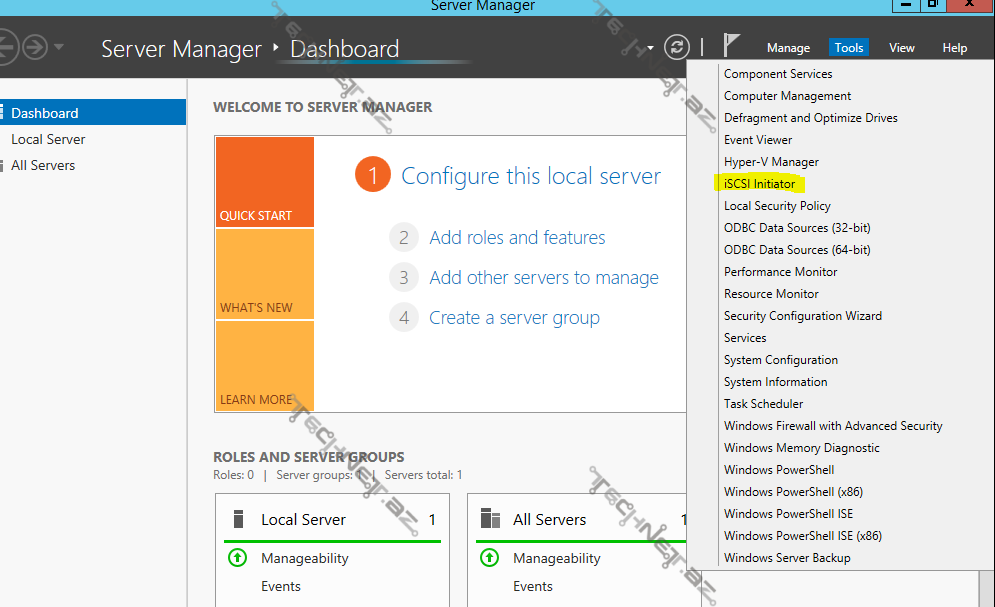The height and width of the screenshot is (607, 995).
Task: Click the notifications flag icon
Action: click(x=732, y=46)
